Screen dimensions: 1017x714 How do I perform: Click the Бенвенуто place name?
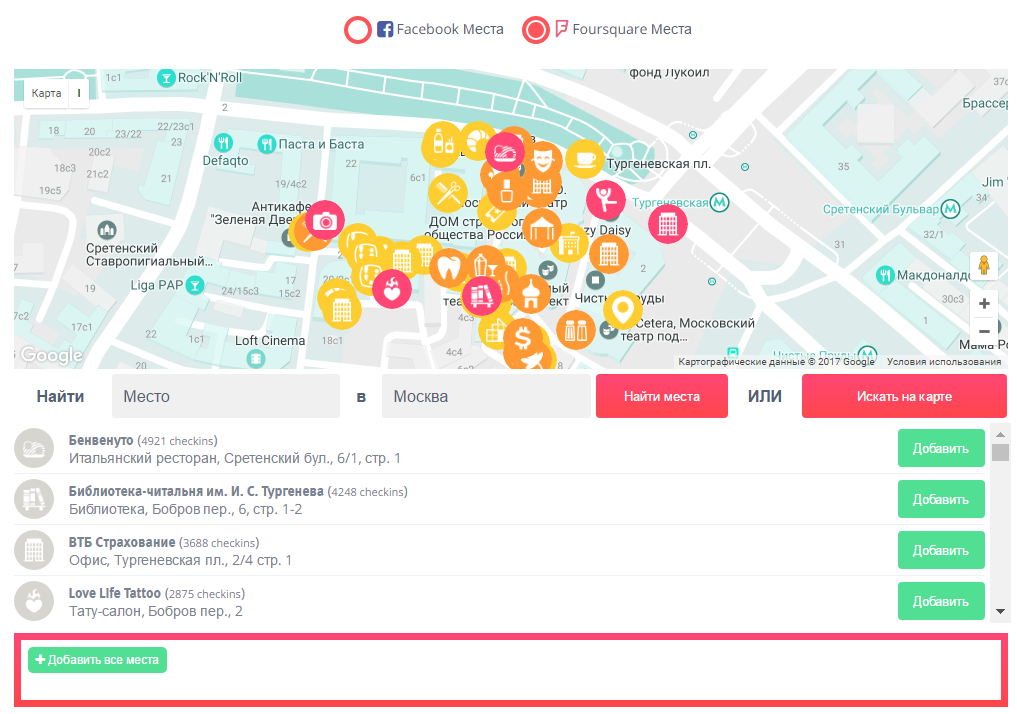click(101, 440)
